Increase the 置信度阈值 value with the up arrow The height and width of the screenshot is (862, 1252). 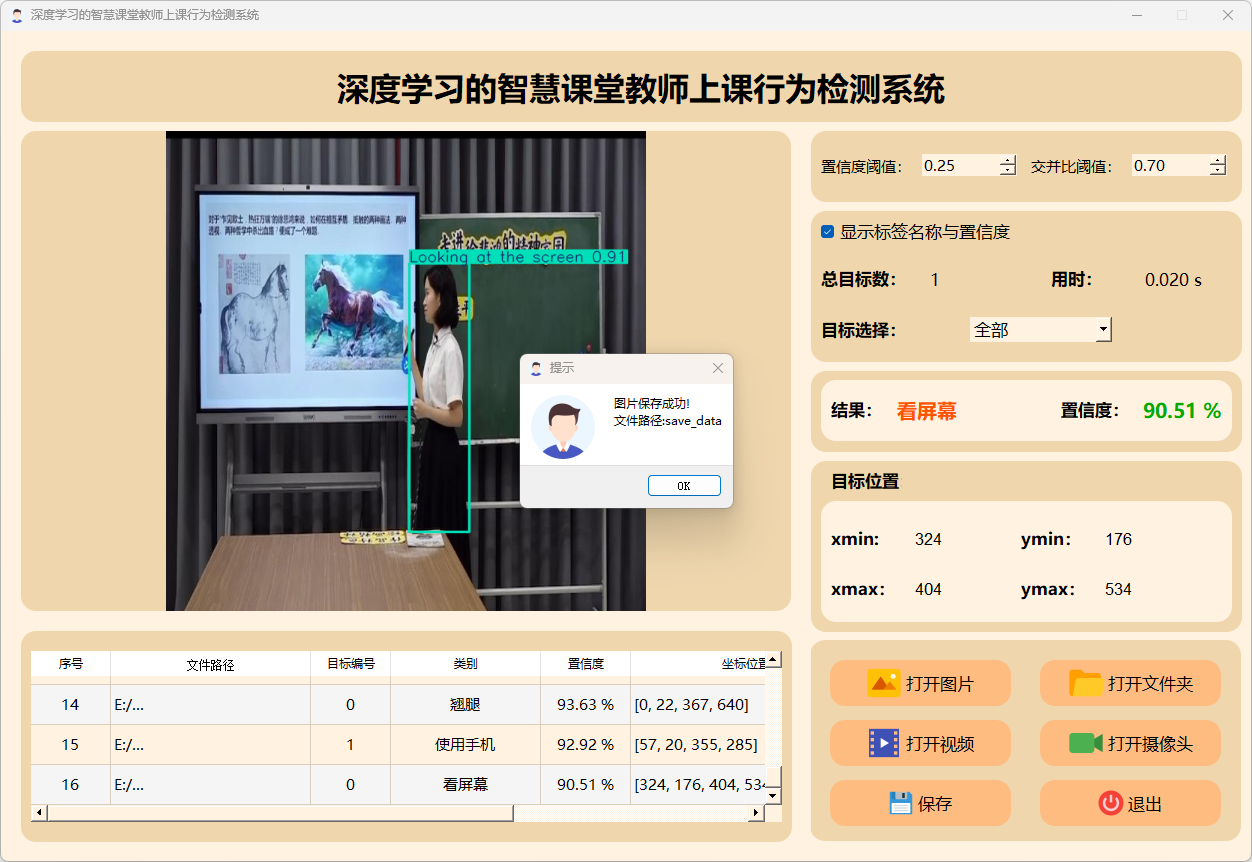tap(1007, 160)
